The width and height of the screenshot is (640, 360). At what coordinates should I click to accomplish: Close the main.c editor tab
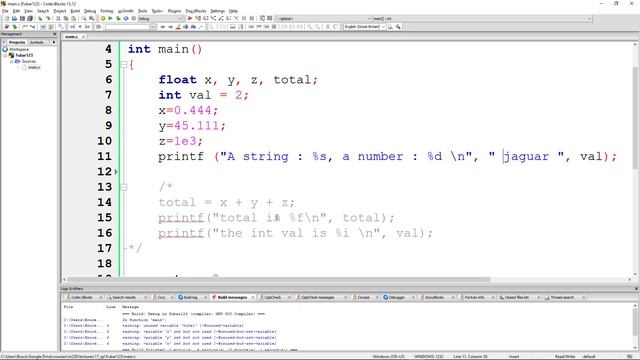coord(83,37)
